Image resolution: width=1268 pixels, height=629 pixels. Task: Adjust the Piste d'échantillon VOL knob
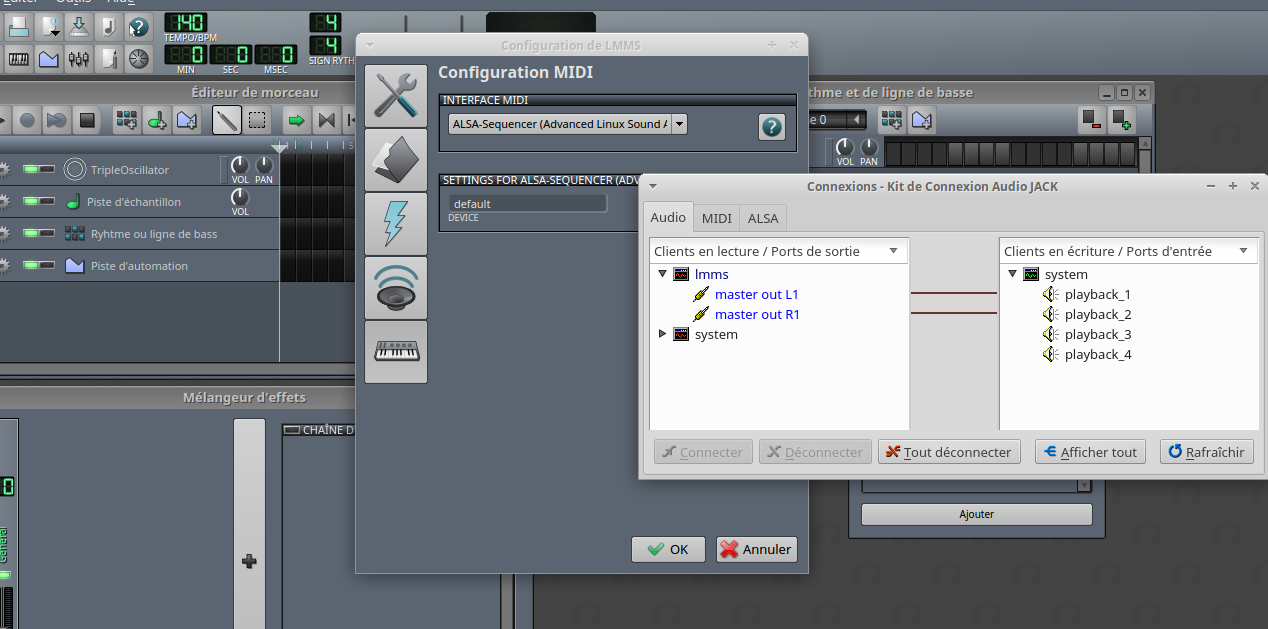pos(240,197)
